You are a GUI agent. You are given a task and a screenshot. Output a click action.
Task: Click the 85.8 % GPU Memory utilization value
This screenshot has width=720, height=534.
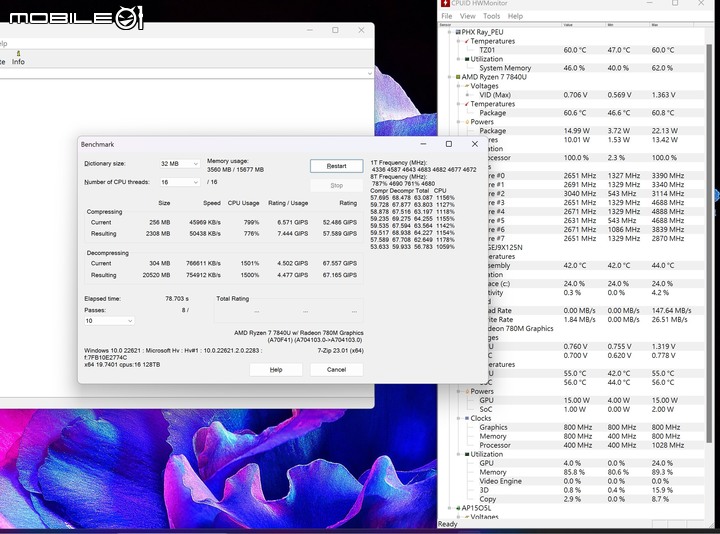point(574,472)
